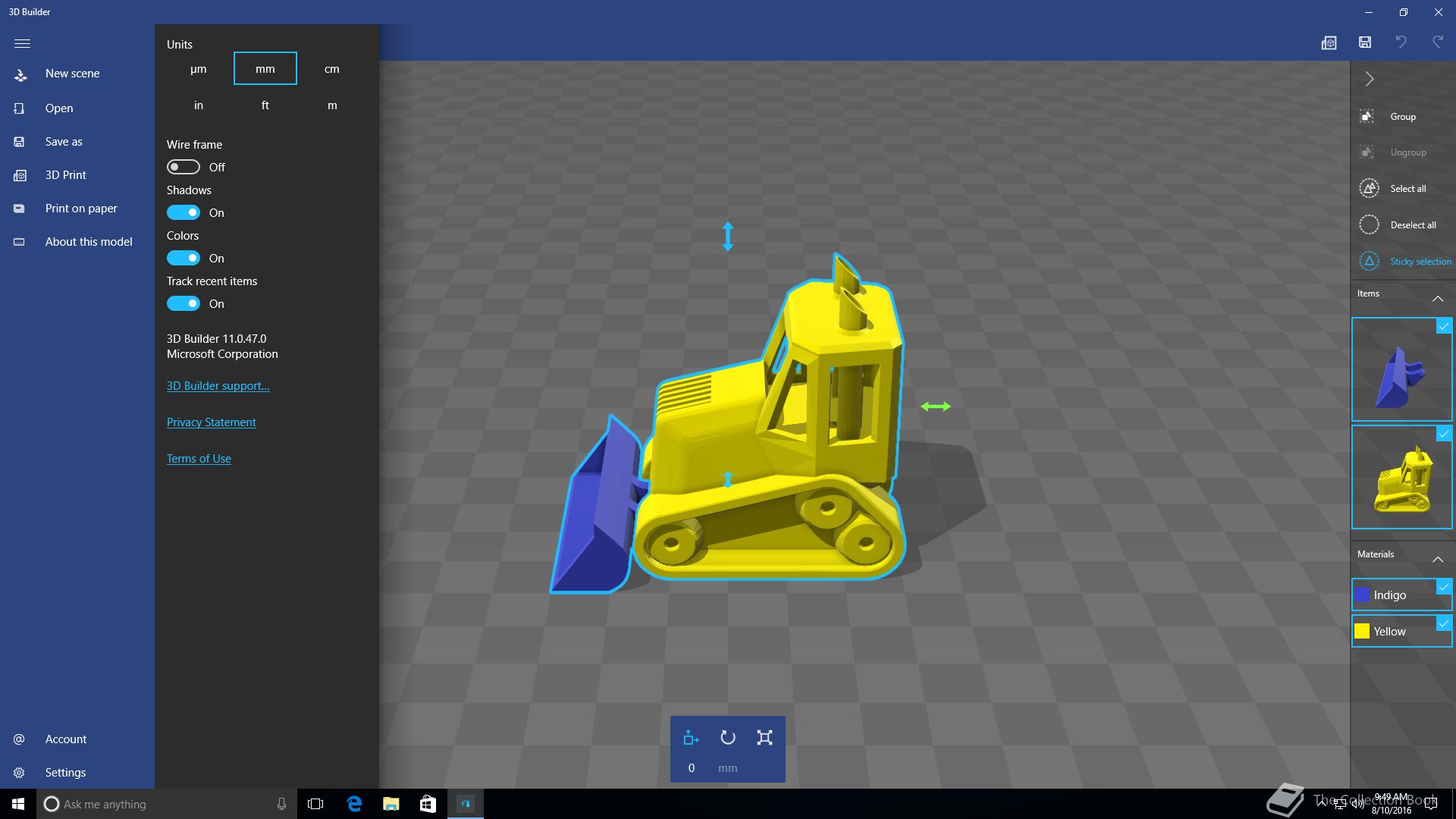The width and height of the screenshot is (1456, 819).
Task: Click the Save as disk icon
Action: coord(20,142)
